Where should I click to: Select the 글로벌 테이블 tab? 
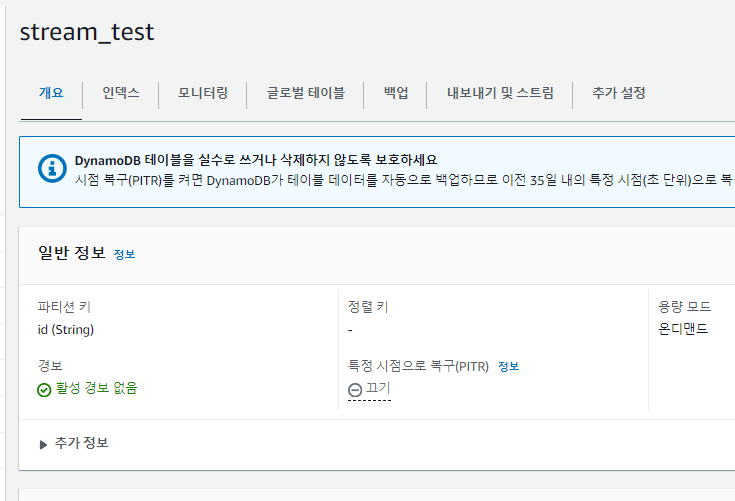pos(305,94)
